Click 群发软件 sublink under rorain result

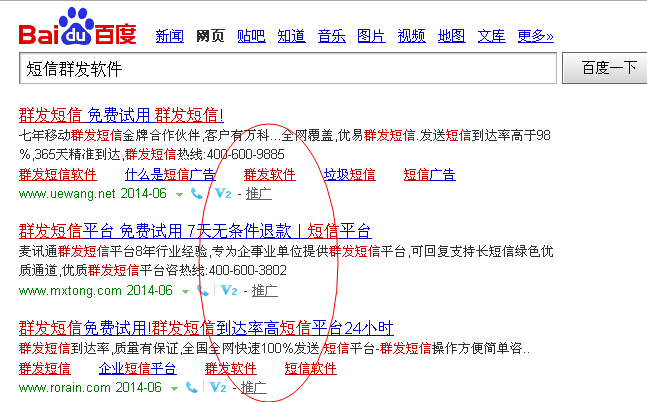pyautogui.click(x=231, y=368)
